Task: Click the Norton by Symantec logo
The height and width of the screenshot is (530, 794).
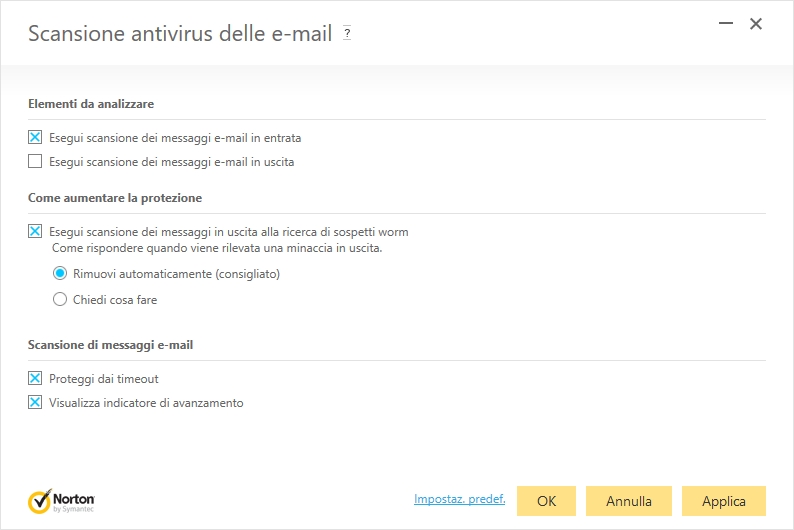Action: tap(61, 501)
